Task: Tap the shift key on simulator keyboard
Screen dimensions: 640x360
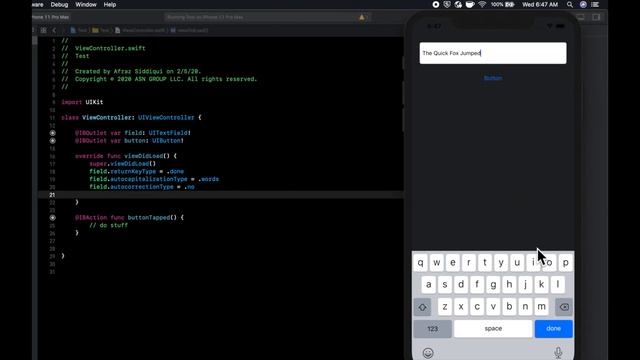Action: click(x=422, y=307)
